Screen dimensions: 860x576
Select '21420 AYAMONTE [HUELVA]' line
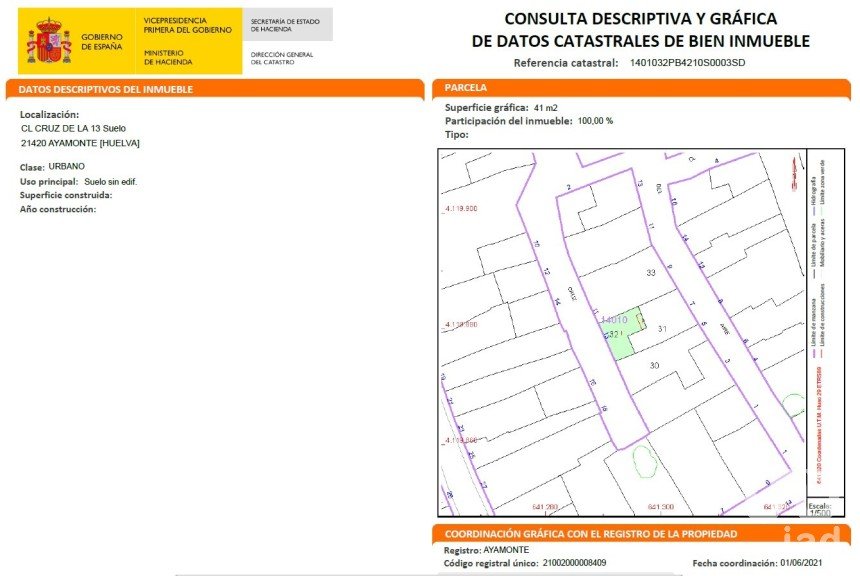(x=80, y=143)
